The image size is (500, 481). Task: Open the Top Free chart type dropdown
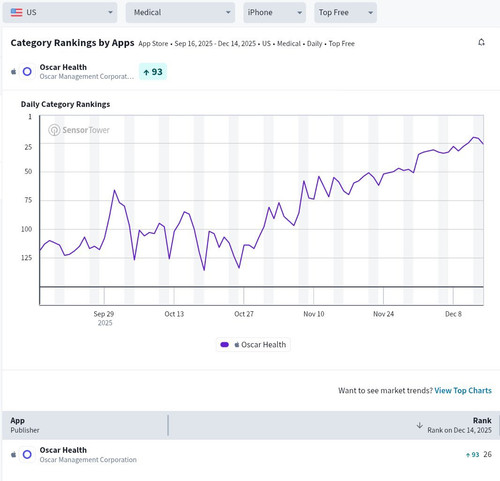point(345,13)
